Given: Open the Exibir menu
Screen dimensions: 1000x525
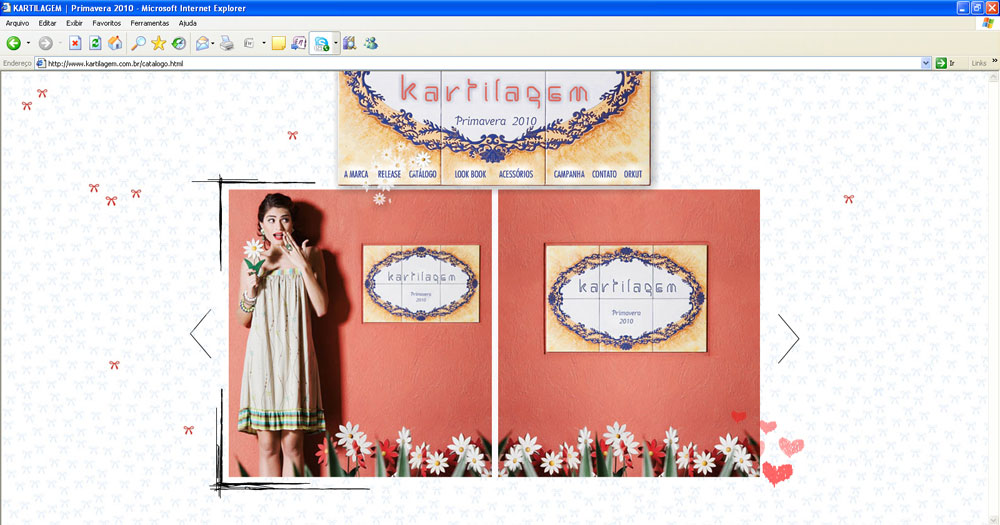Looking at the screenshot, I should tap(75, 23).
